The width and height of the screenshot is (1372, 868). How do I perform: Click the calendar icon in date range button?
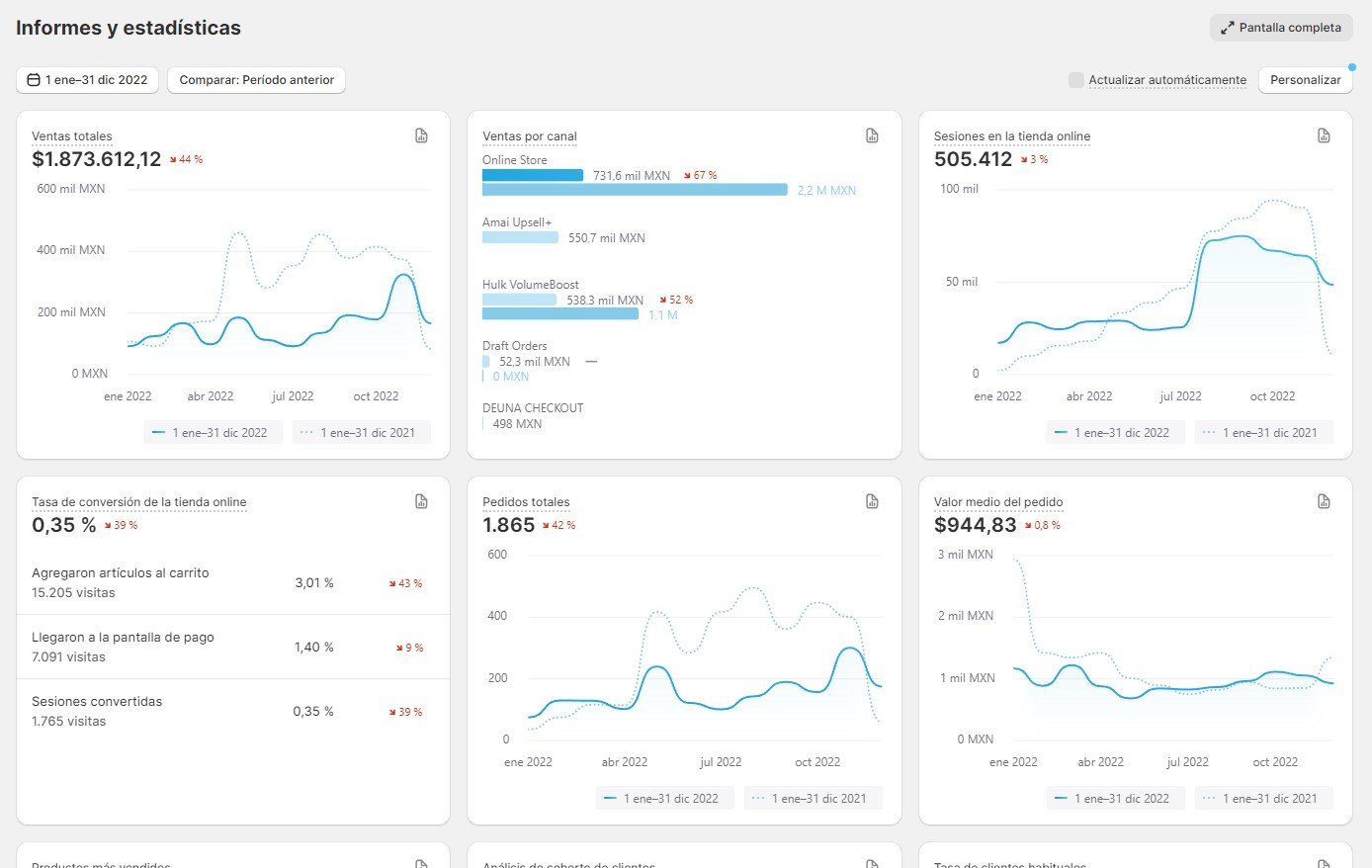click(34, 80)
